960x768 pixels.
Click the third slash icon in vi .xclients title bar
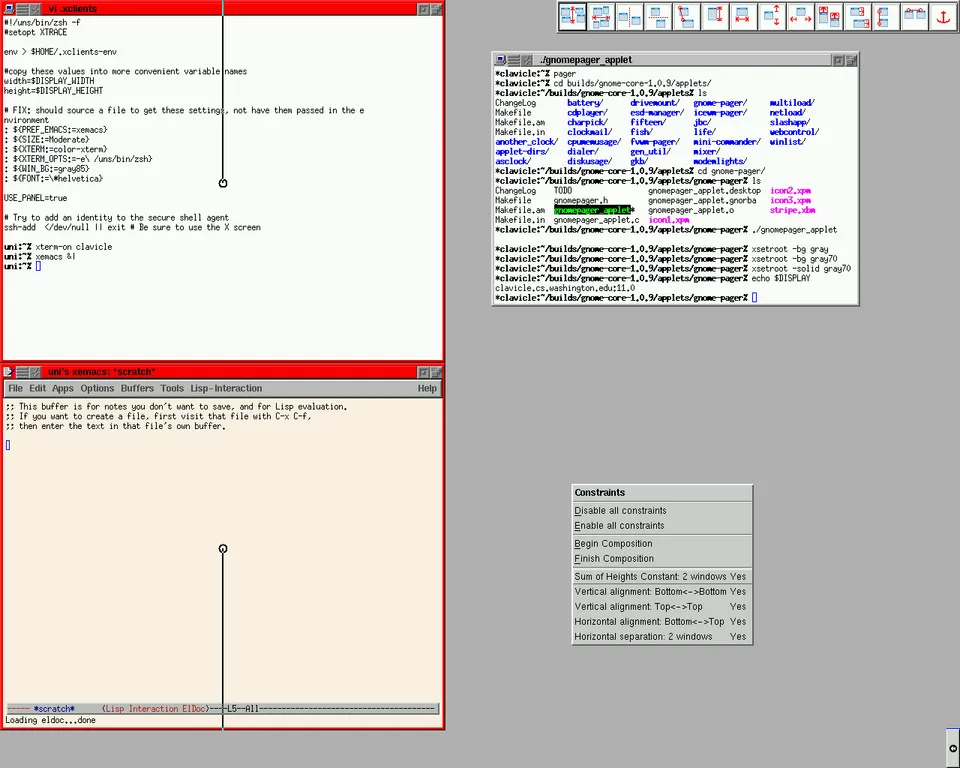(x=36, y=9)
